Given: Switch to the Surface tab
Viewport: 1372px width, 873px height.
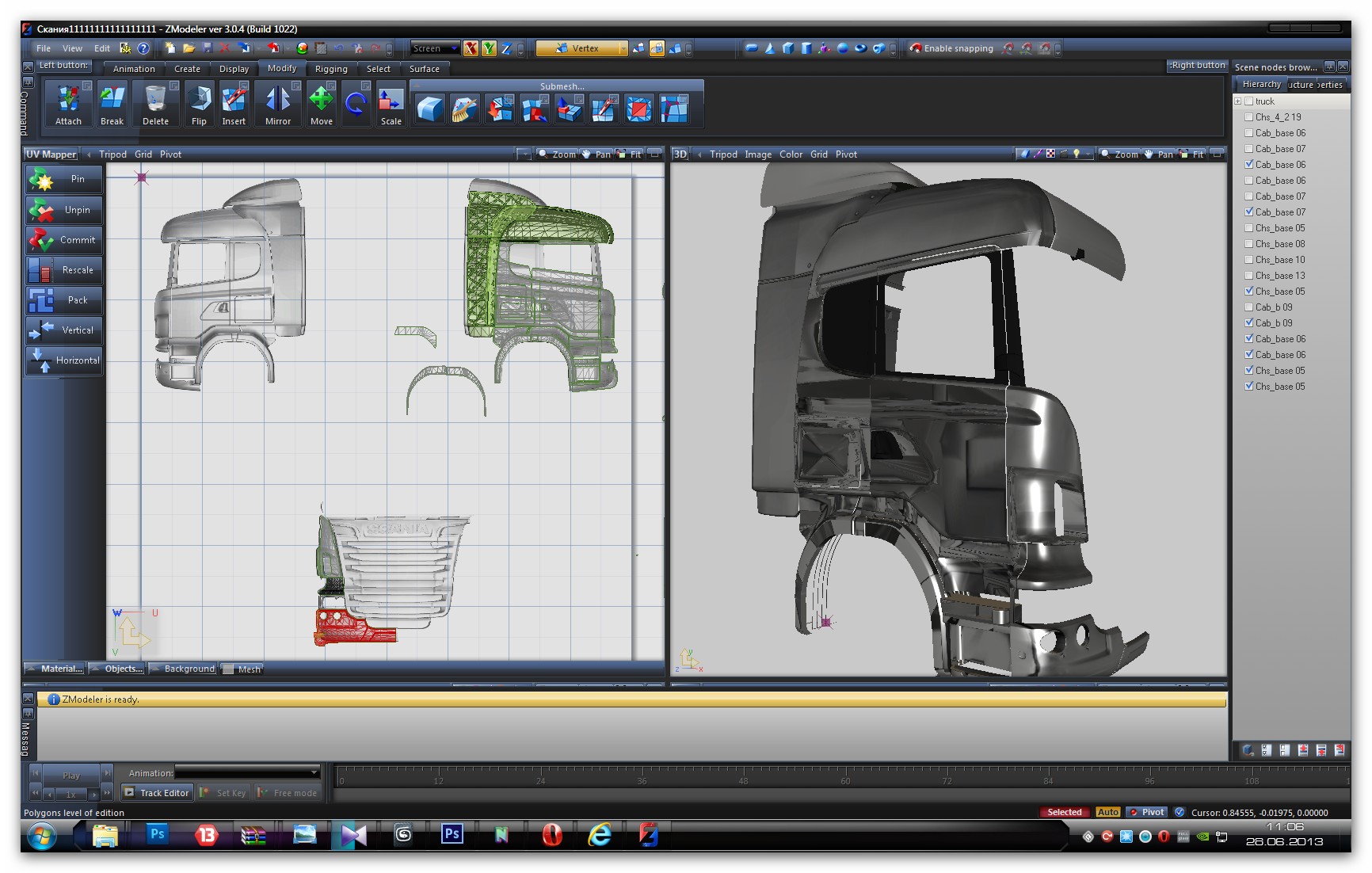Looking at the screenshot, I should point(424,69).
